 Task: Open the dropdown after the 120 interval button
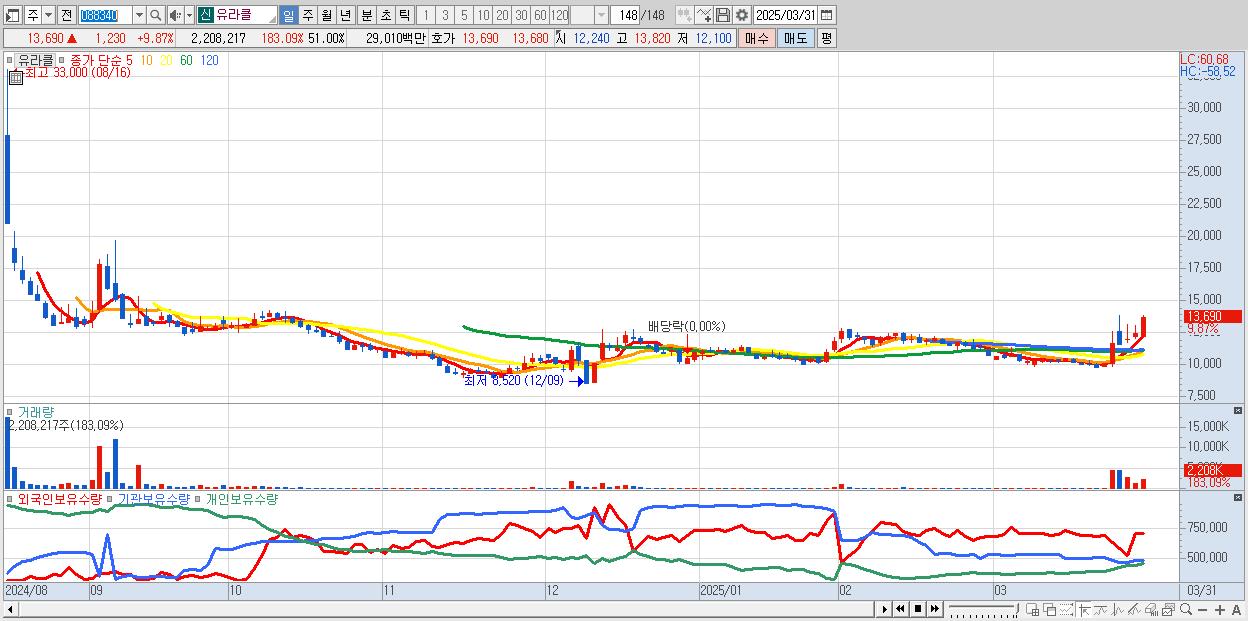tap(601, 15)
